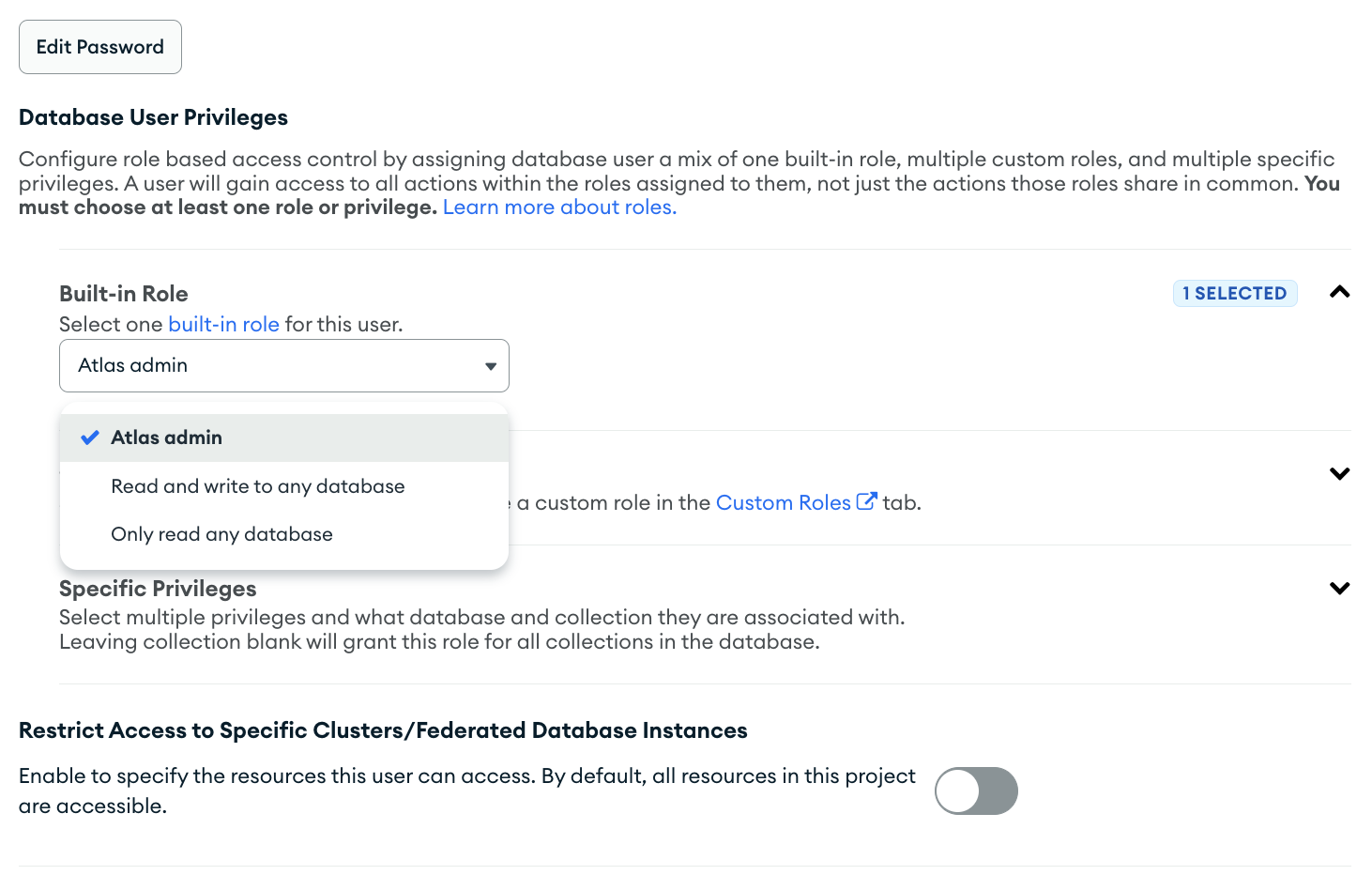1372x875 pixels.
Task: Expand the Custom Roles section chevron
Action: coord(1339,473)
